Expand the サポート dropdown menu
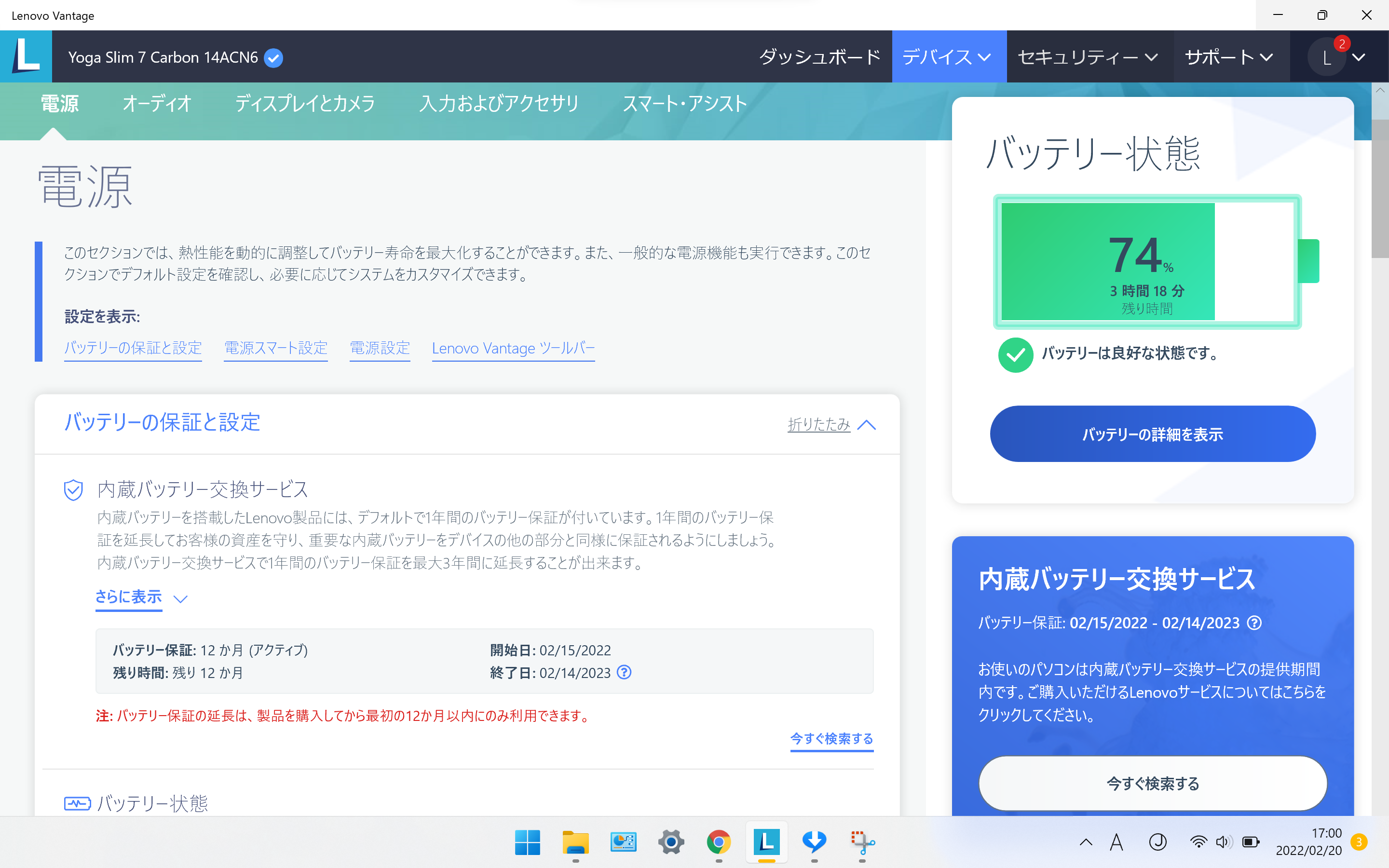This screenshot has width=1389, height=868. 1230,57
